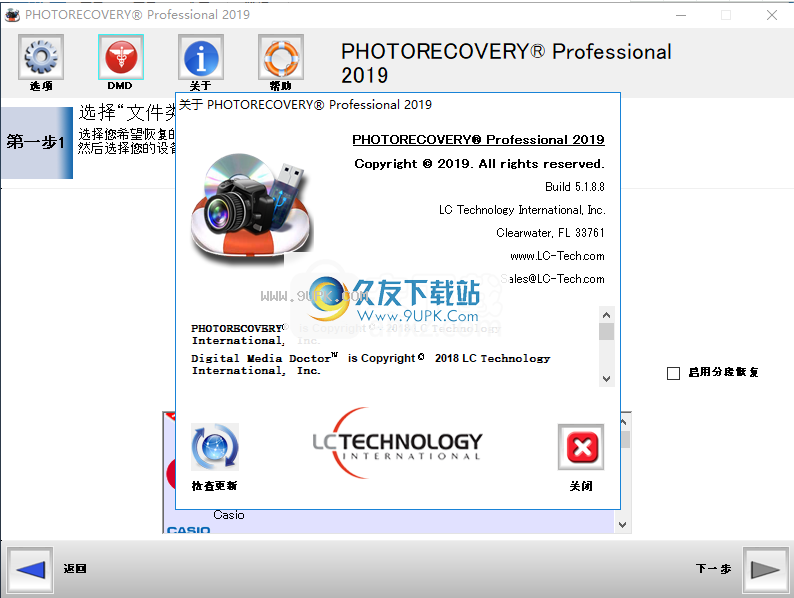
Task: Click the Sales@LC-Tech.com email text
Action: point(552,278)
